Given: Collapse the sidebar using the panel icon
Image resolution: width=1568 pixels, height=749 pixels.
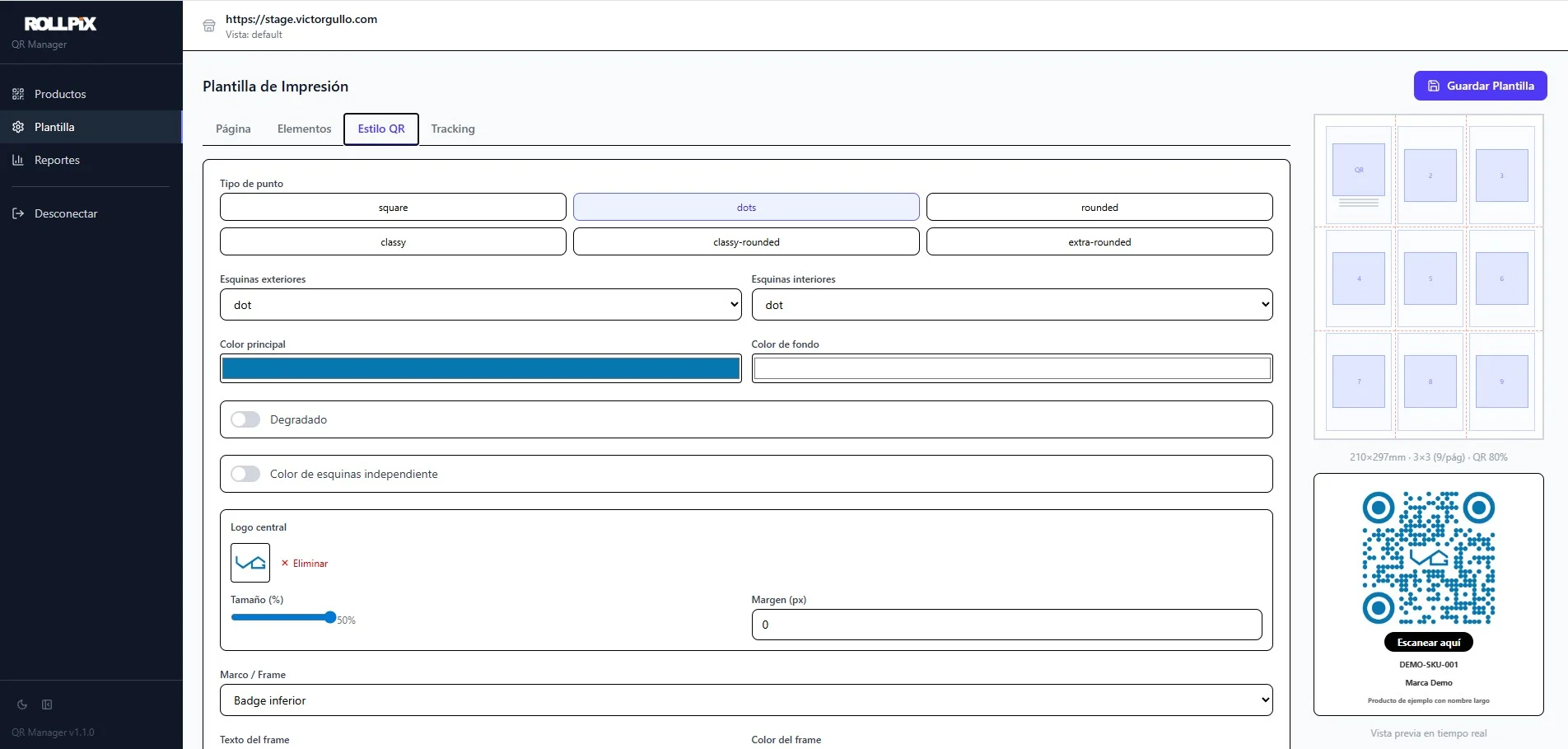Looking at the screenshot, I should [x=47, y=705].
